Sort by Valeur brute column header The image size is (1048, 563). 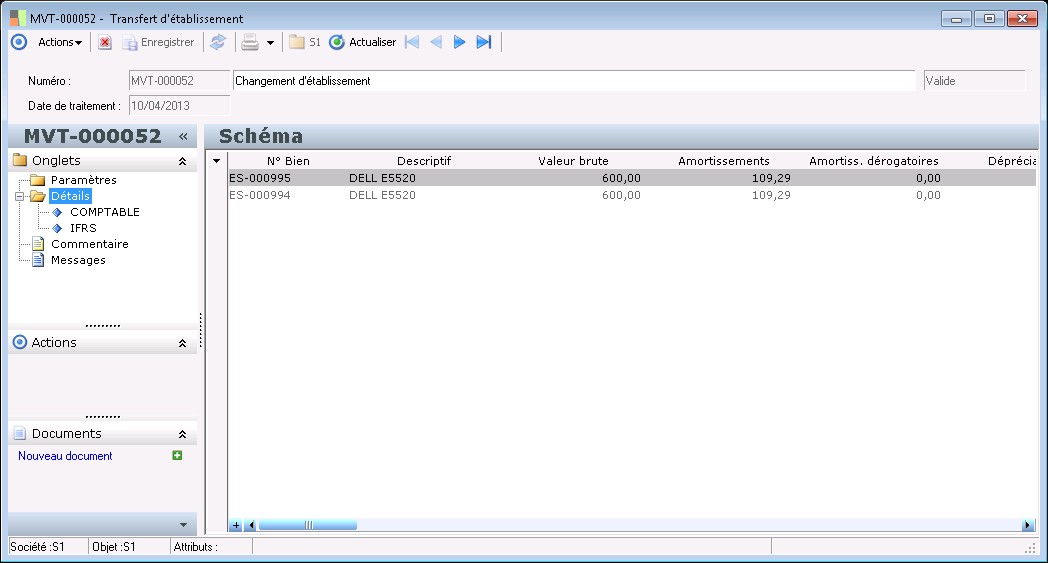[573, 161]
